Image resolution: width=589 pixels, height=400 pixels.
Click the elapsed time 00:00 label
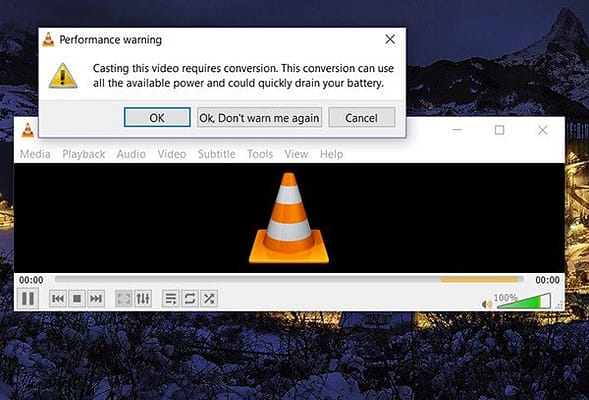[31, 280]
